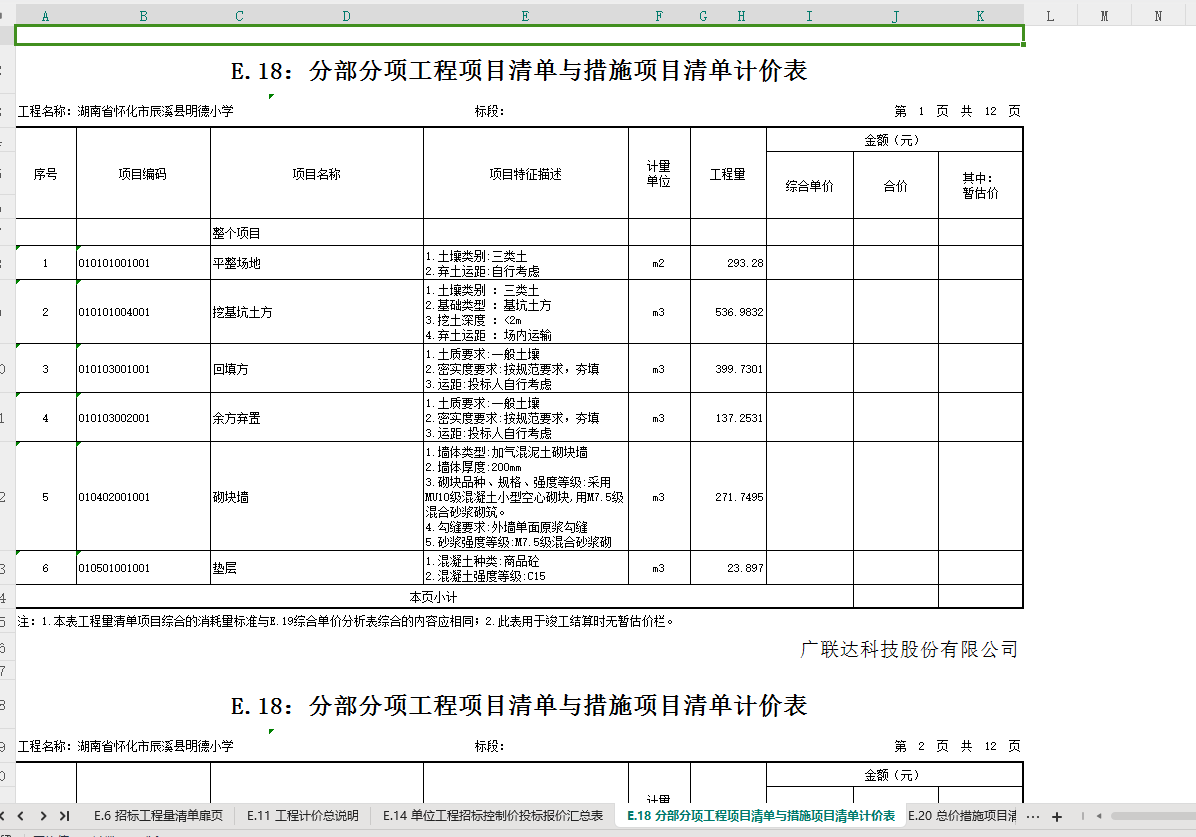Select the 平整场地 item name cell

tap(317, 263)
